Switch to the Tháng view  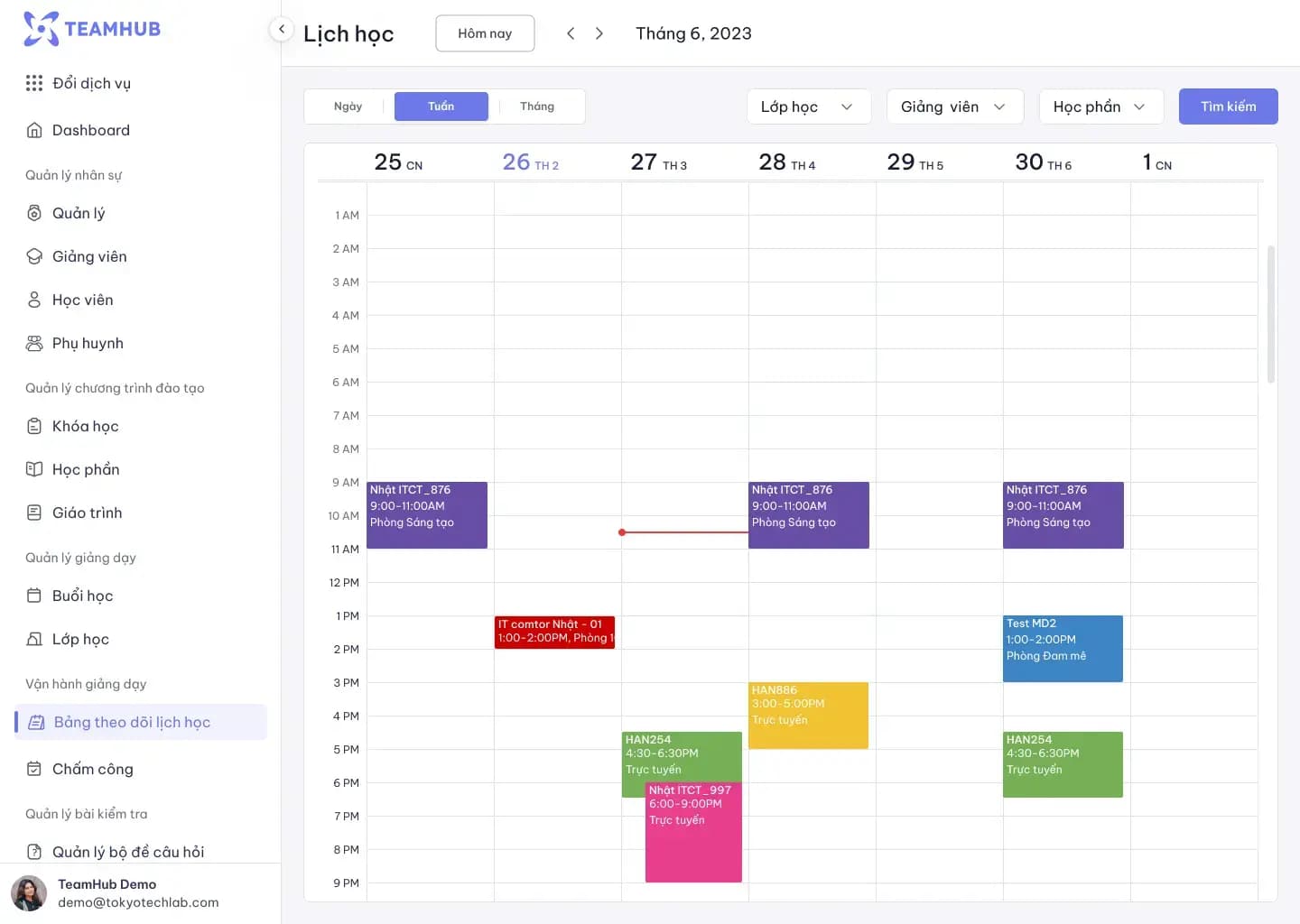coord(537,106)
